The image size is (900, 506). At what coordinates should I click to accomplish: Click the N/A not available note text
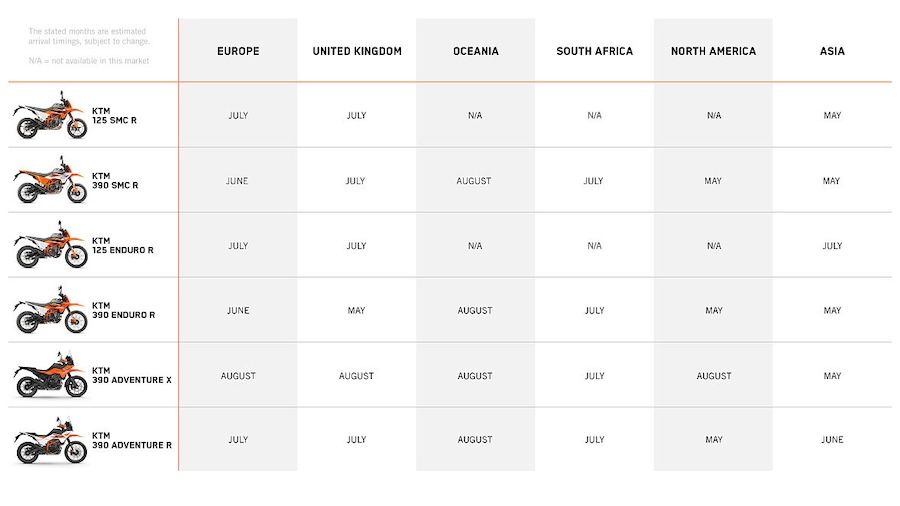point(89,61)
